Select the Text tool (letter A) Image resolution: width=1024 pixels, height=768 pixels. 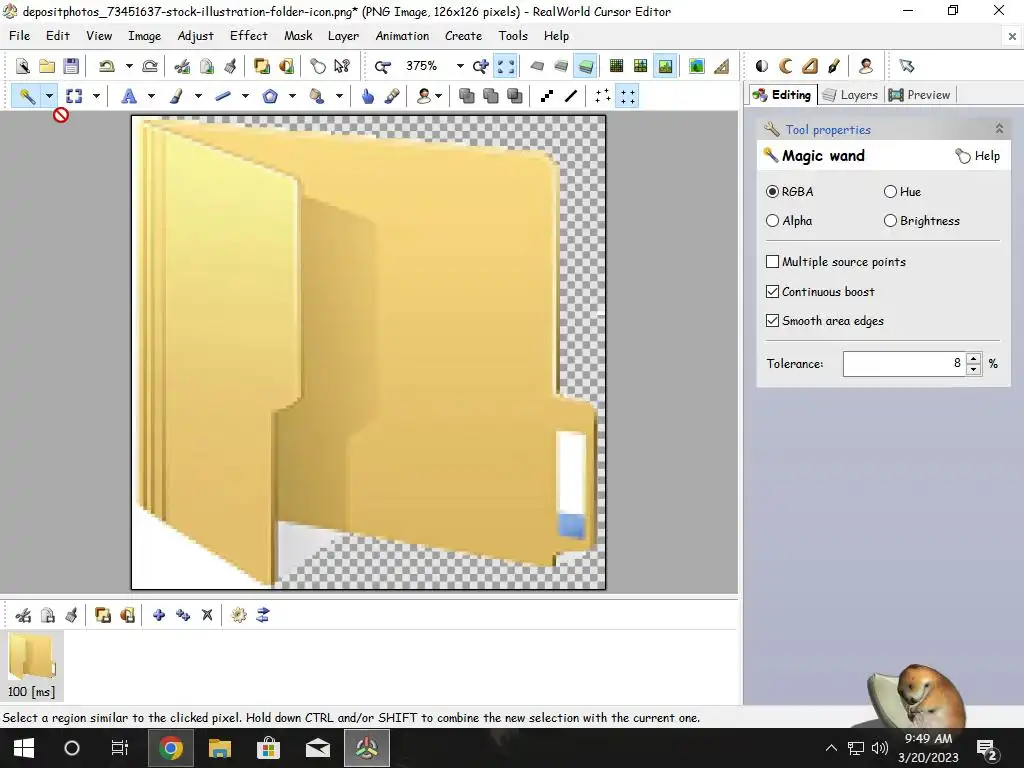(x=129, y=97)
